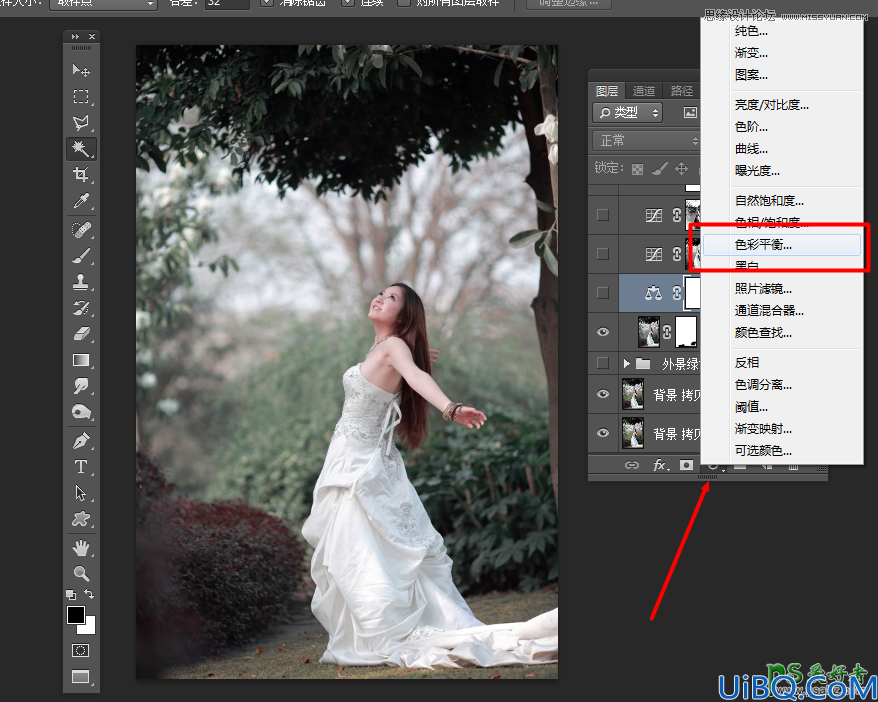Open the fx layer style menu

[660, 465]
